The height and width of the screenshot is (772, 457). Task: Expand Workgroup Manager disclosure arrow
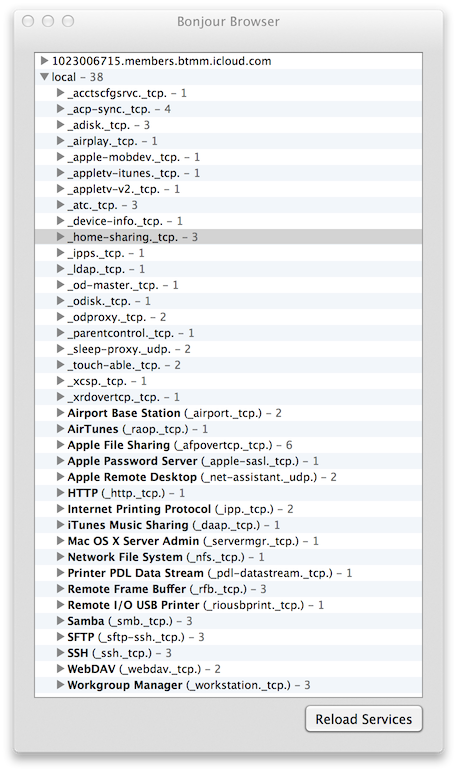tap(60, 685)
